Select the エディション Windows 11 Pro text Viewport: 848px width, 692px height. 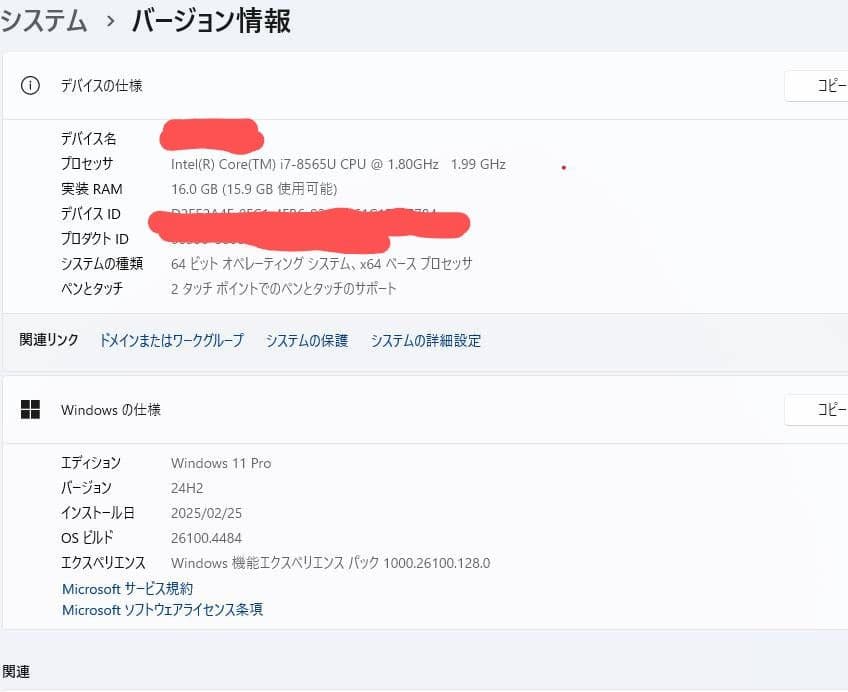click(x=220, y=462)
